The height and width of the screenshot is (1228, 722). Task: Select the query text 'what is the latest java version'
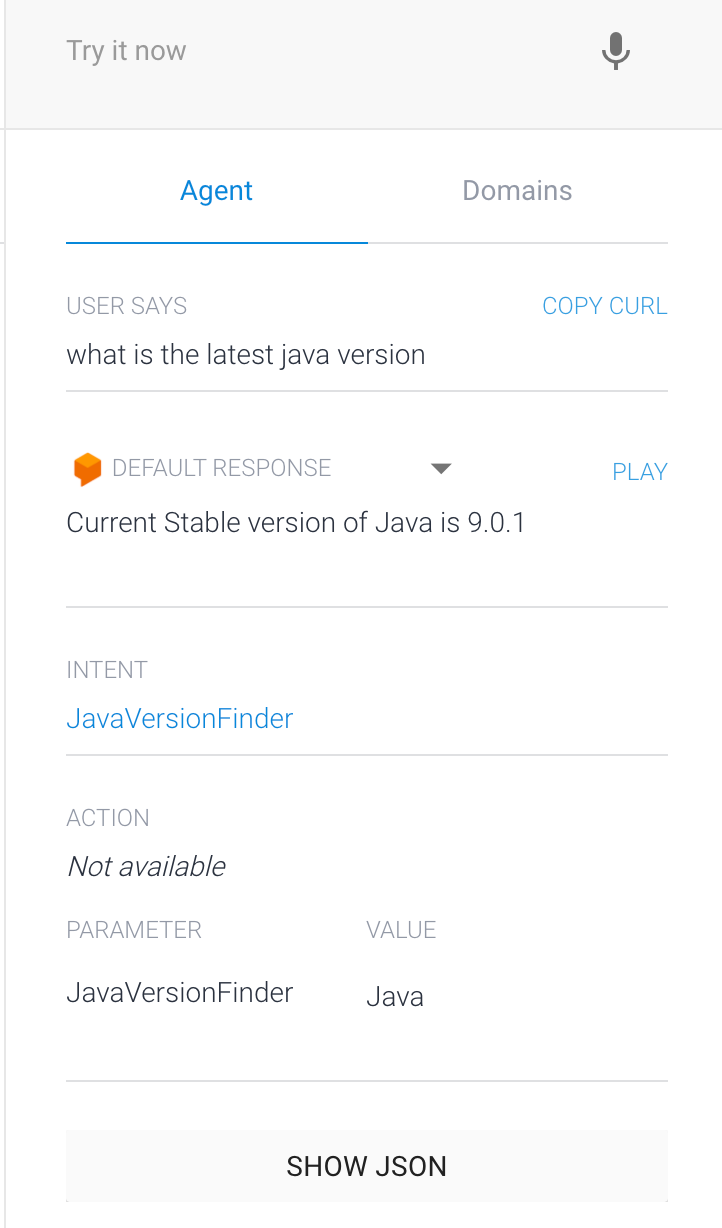click(245, 354)
